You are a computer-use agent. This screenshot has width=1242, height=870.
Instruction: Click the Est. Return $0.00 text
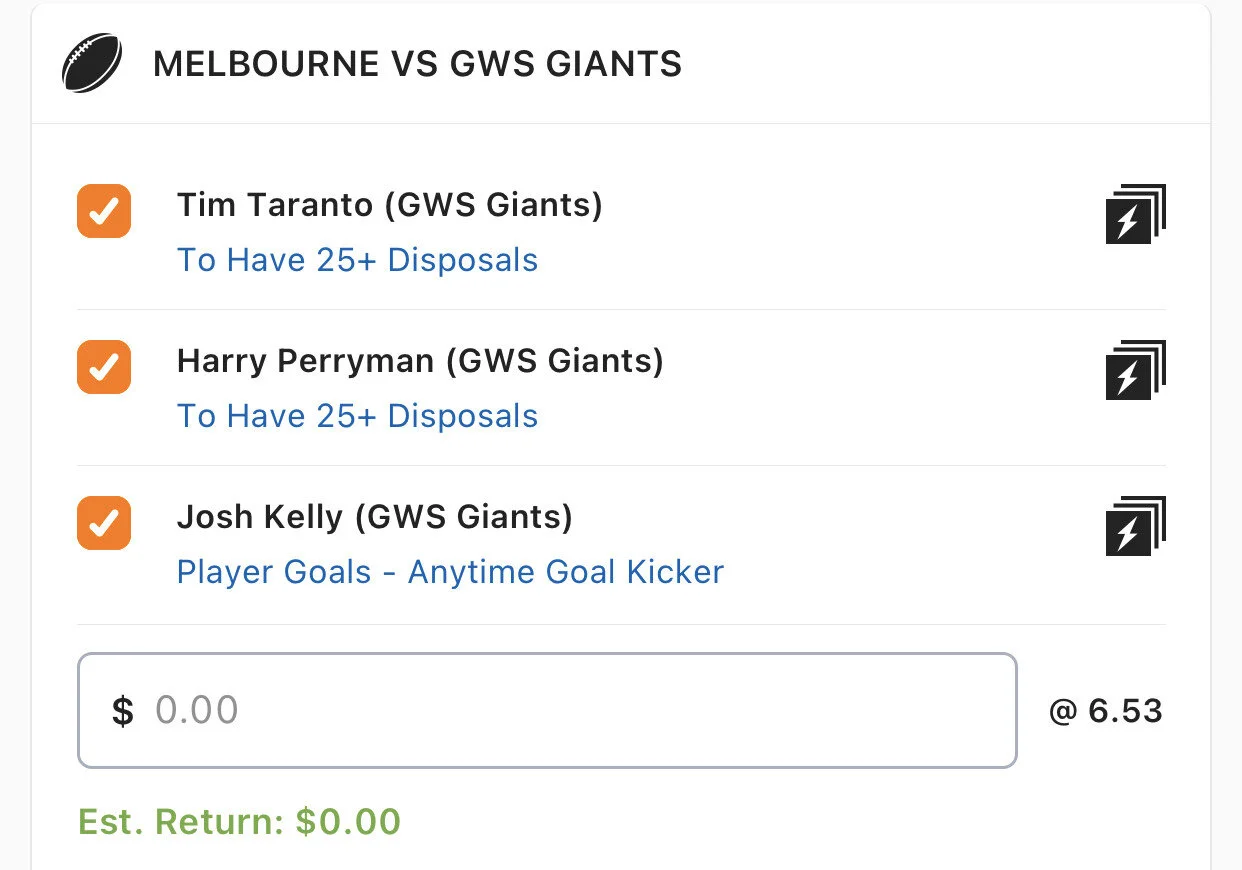coord(239,822)
